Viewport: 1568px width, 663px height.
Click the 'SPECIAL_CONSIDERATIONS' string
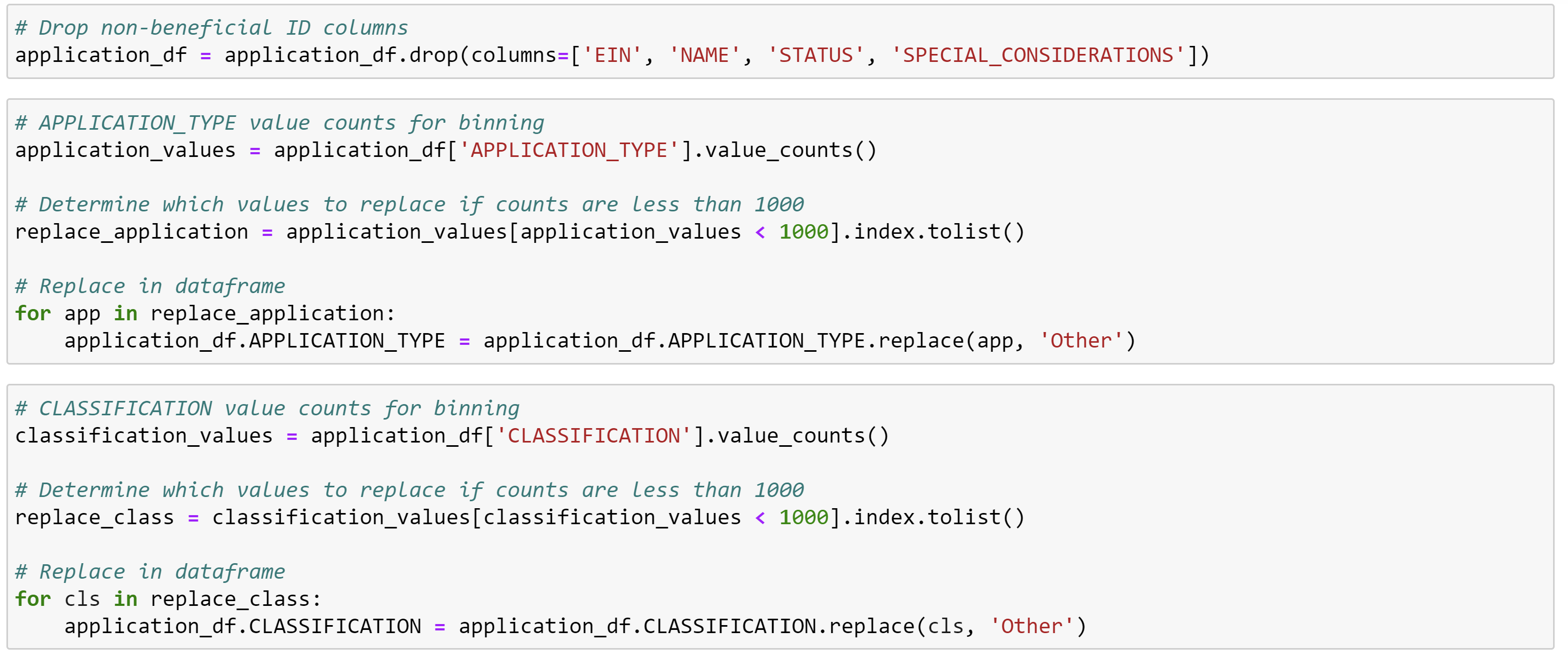1038,56
